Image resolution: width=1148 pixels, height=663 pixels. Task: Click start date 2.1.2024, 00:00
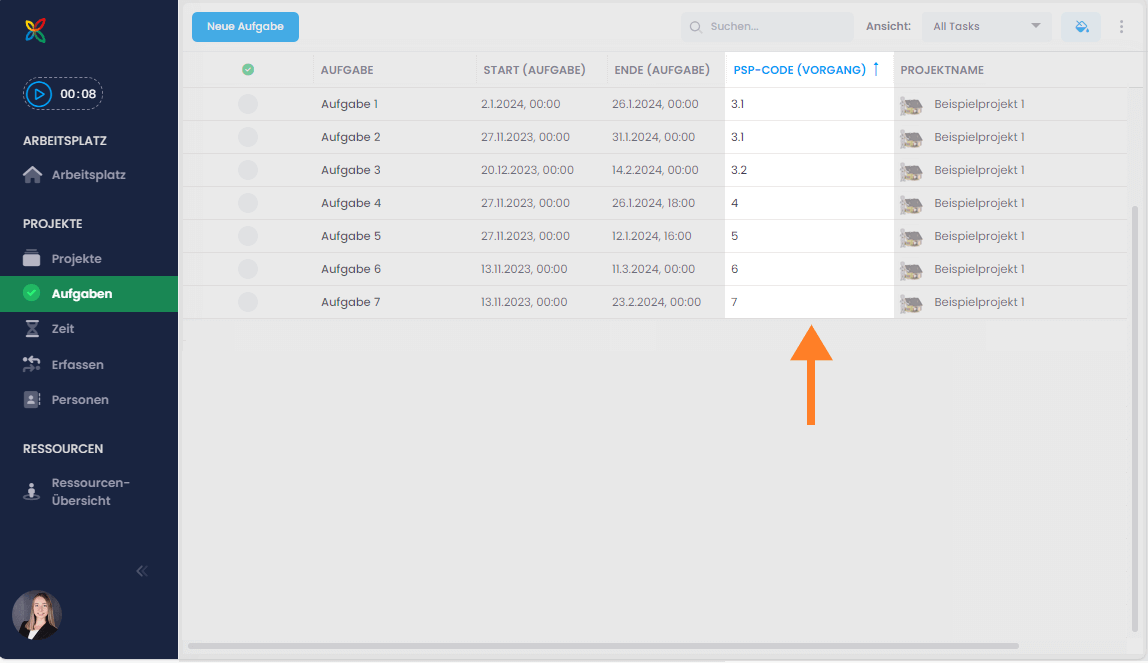(x=521, y=104)
